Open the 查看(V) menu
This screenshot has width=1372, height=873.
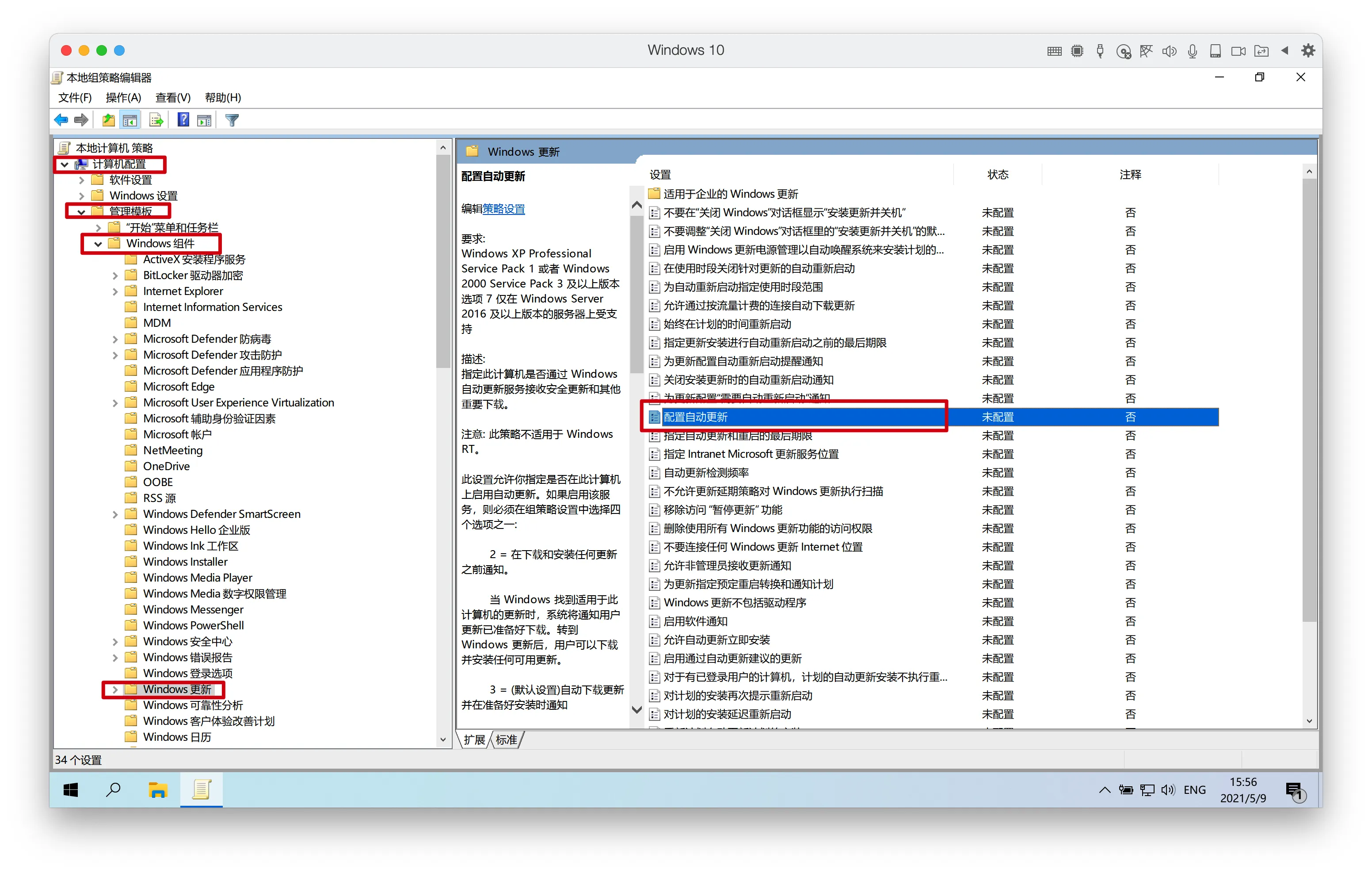click(x=173, y=97)
